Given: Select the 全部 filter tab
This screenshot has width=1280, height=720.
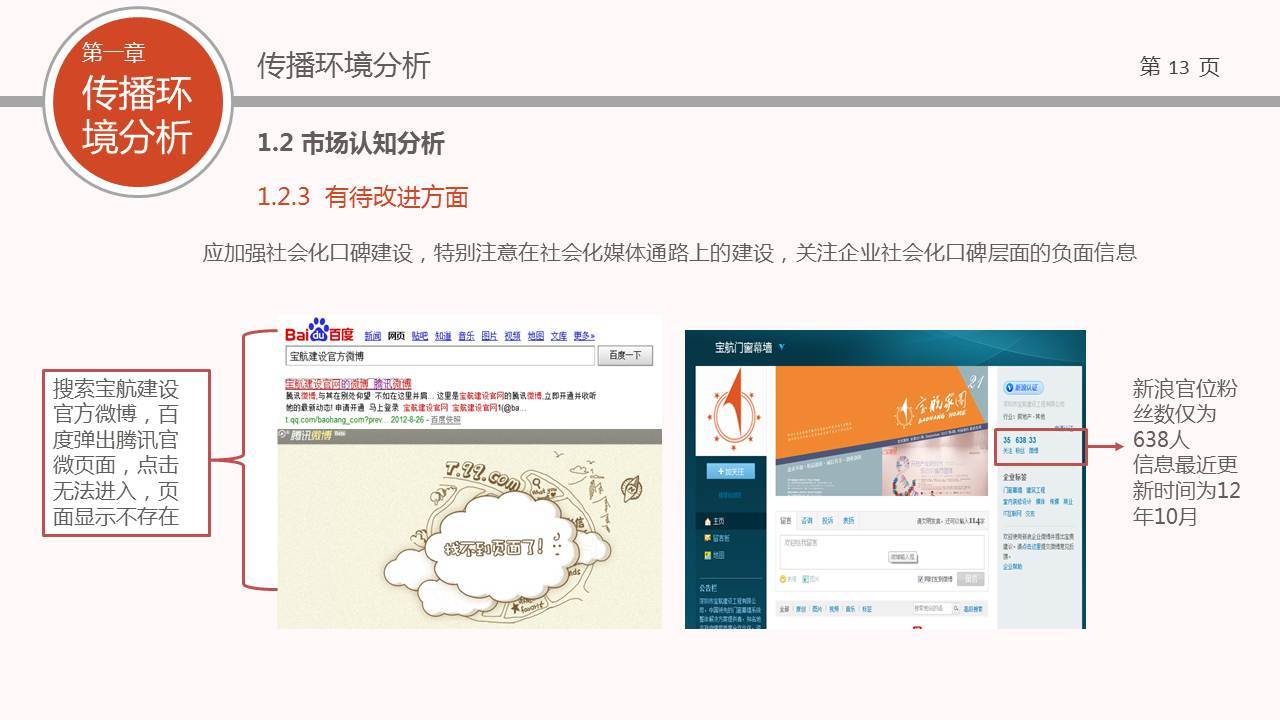Looking at the screenshot, I should 784,609.
